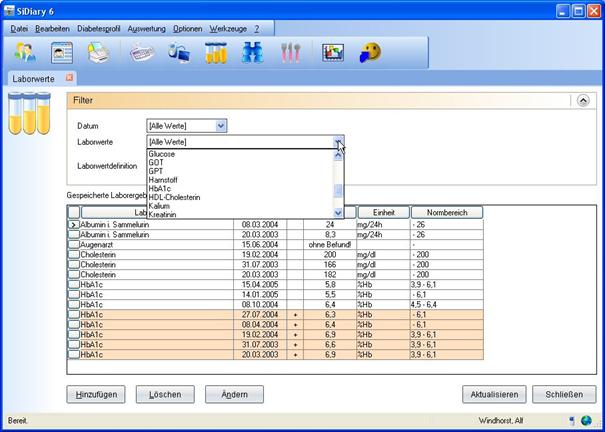This screenshot has height=432, width=605.
Task: Sort by the Einheit column header
Action: pyautogui.click(x=384, y=213)
